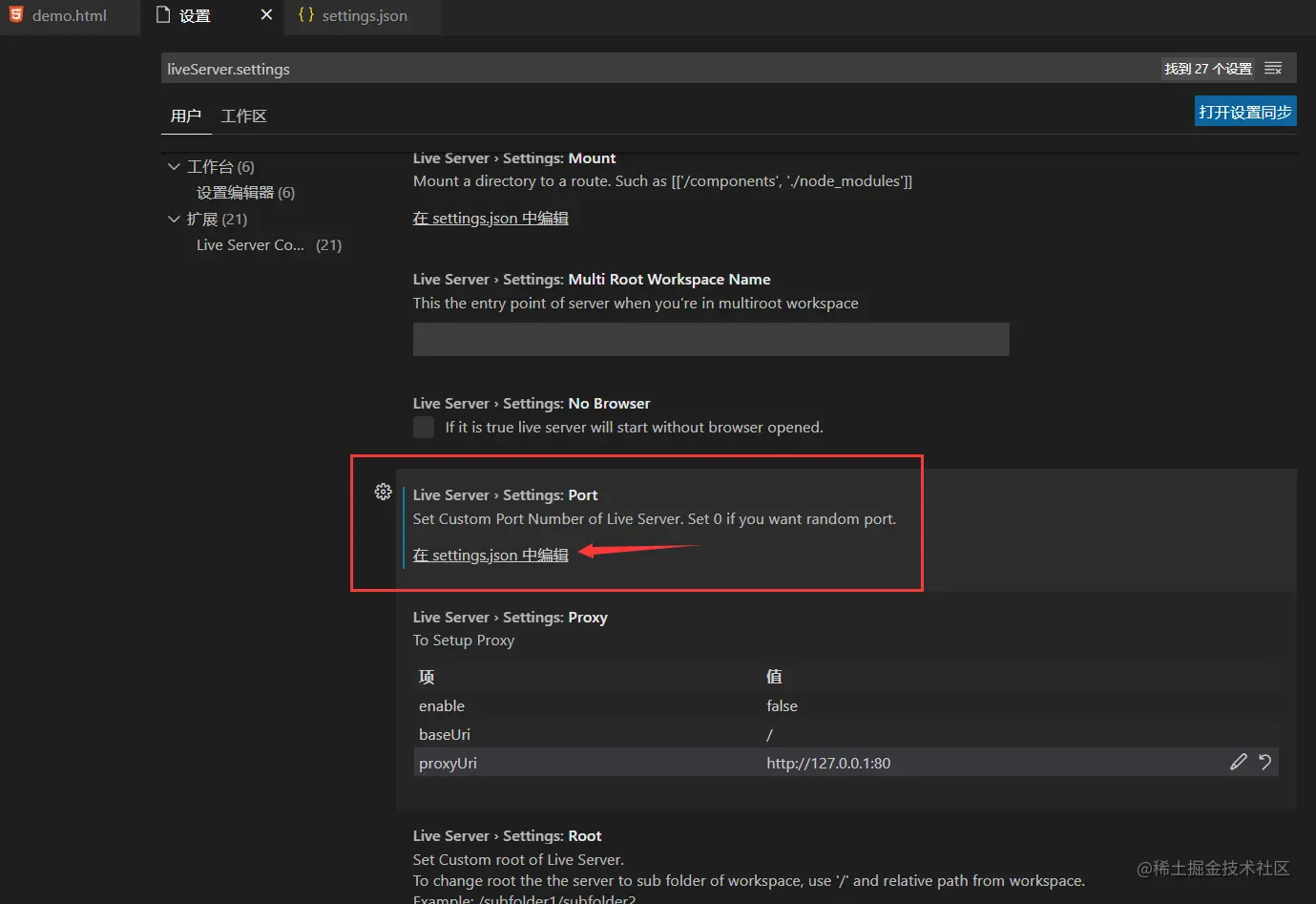Click the 'http://127.0.0.1:80' value
The height and width of the screenshot is (904, 1316).
pos(828,763)
